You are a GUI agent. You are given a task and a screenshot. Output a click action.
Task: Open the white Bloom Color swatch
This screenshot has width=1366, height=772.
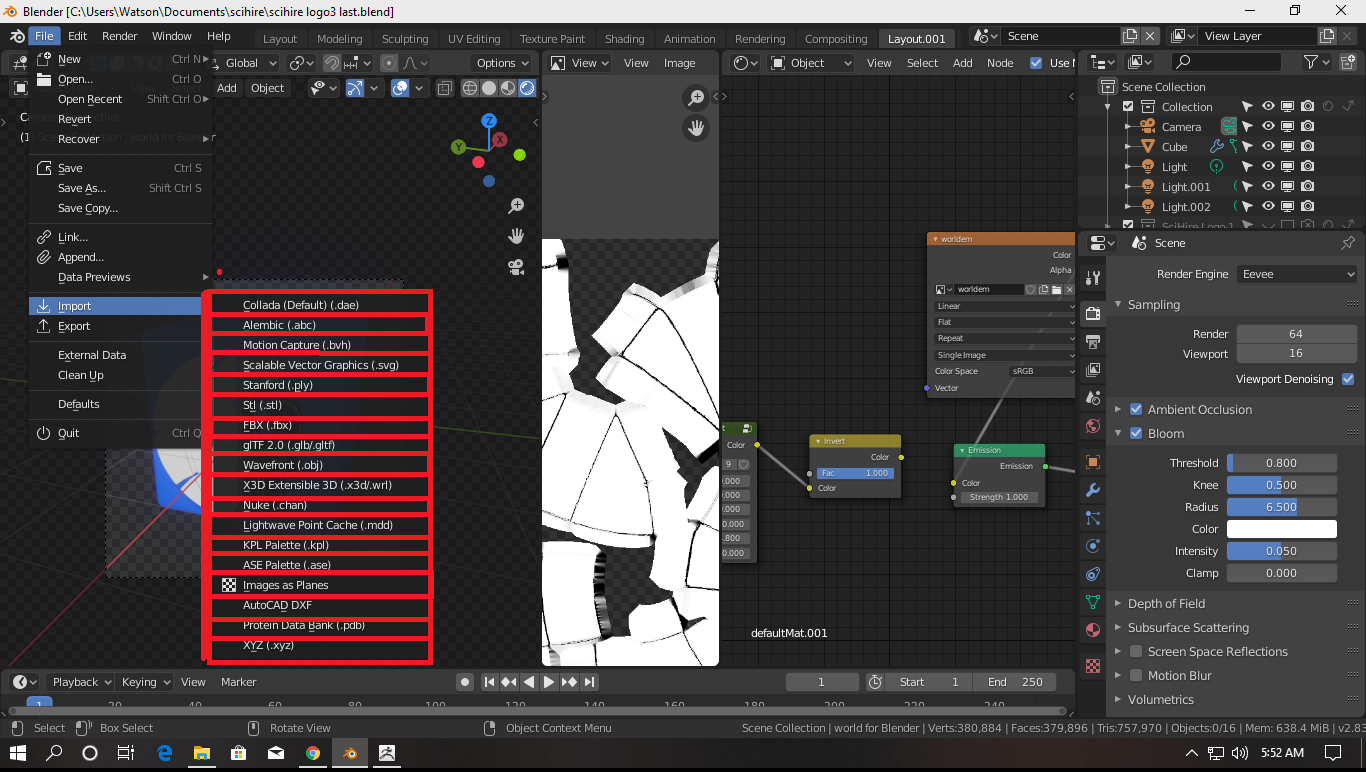pos(1282,529)
